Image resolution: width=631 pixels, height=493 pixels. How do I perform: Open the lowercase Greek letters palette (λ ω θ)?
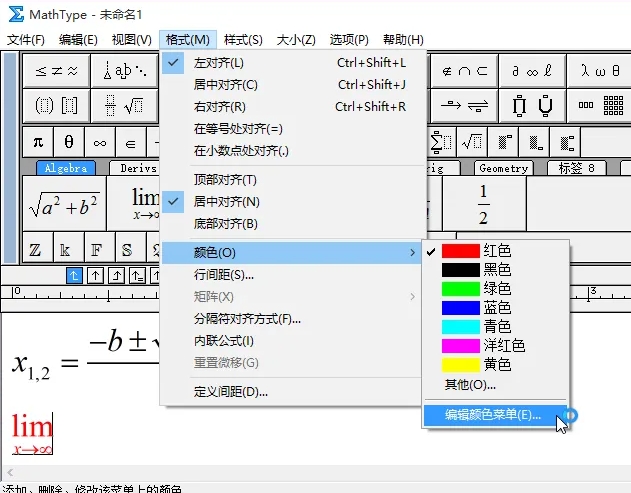point(600,71)
